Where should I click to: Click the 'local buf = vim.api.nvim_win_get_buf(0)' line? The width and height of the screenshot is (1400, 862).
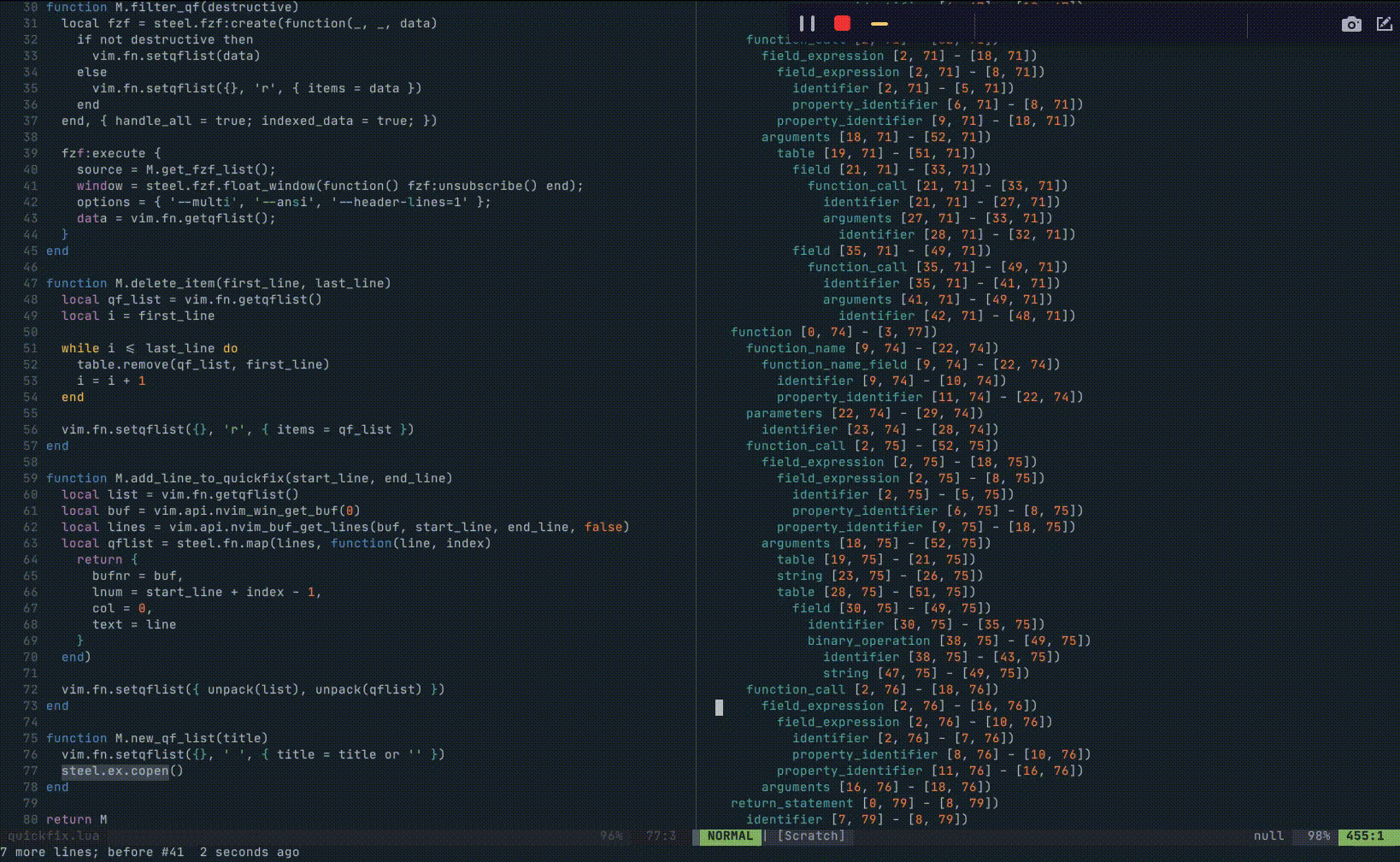pyautogui.click(x=211, y=511)
